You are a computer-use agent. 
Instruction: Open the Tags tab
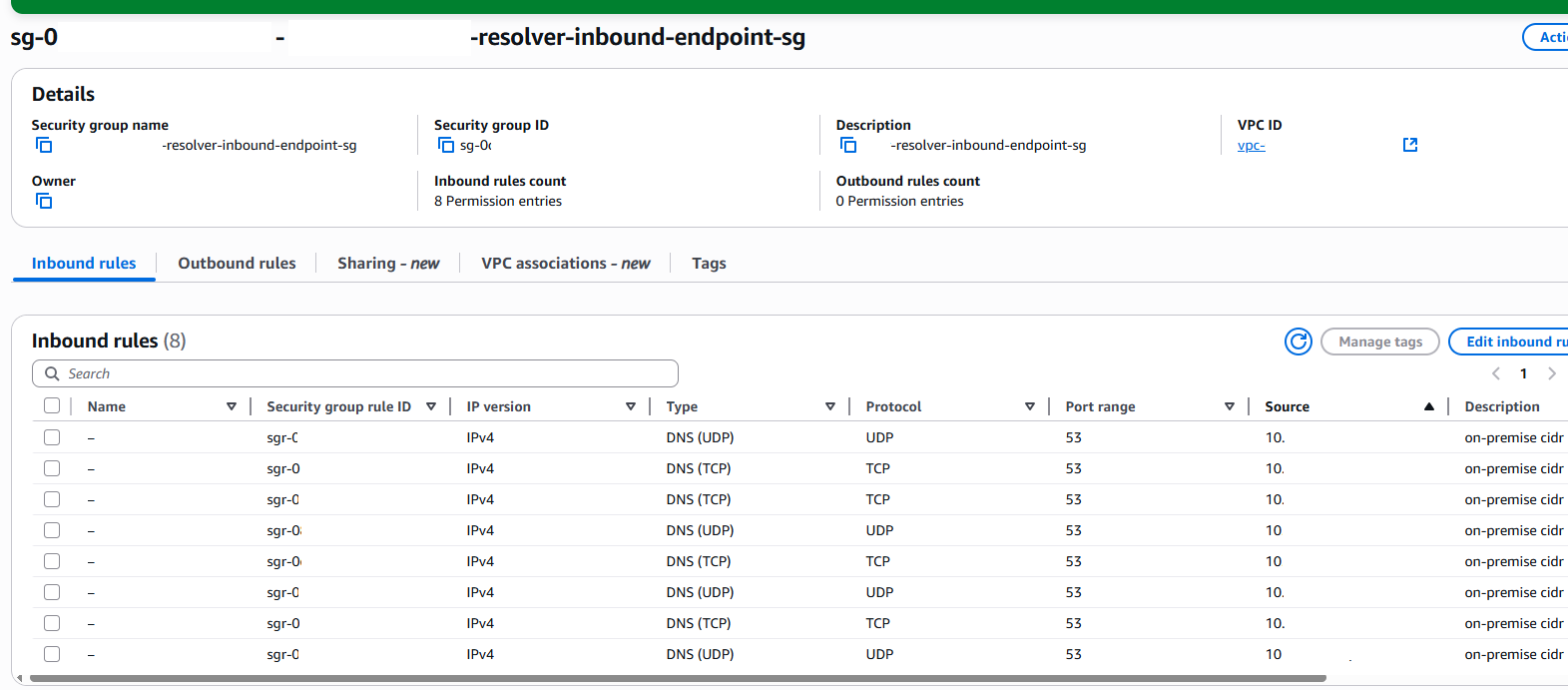(x=709, y=264)
